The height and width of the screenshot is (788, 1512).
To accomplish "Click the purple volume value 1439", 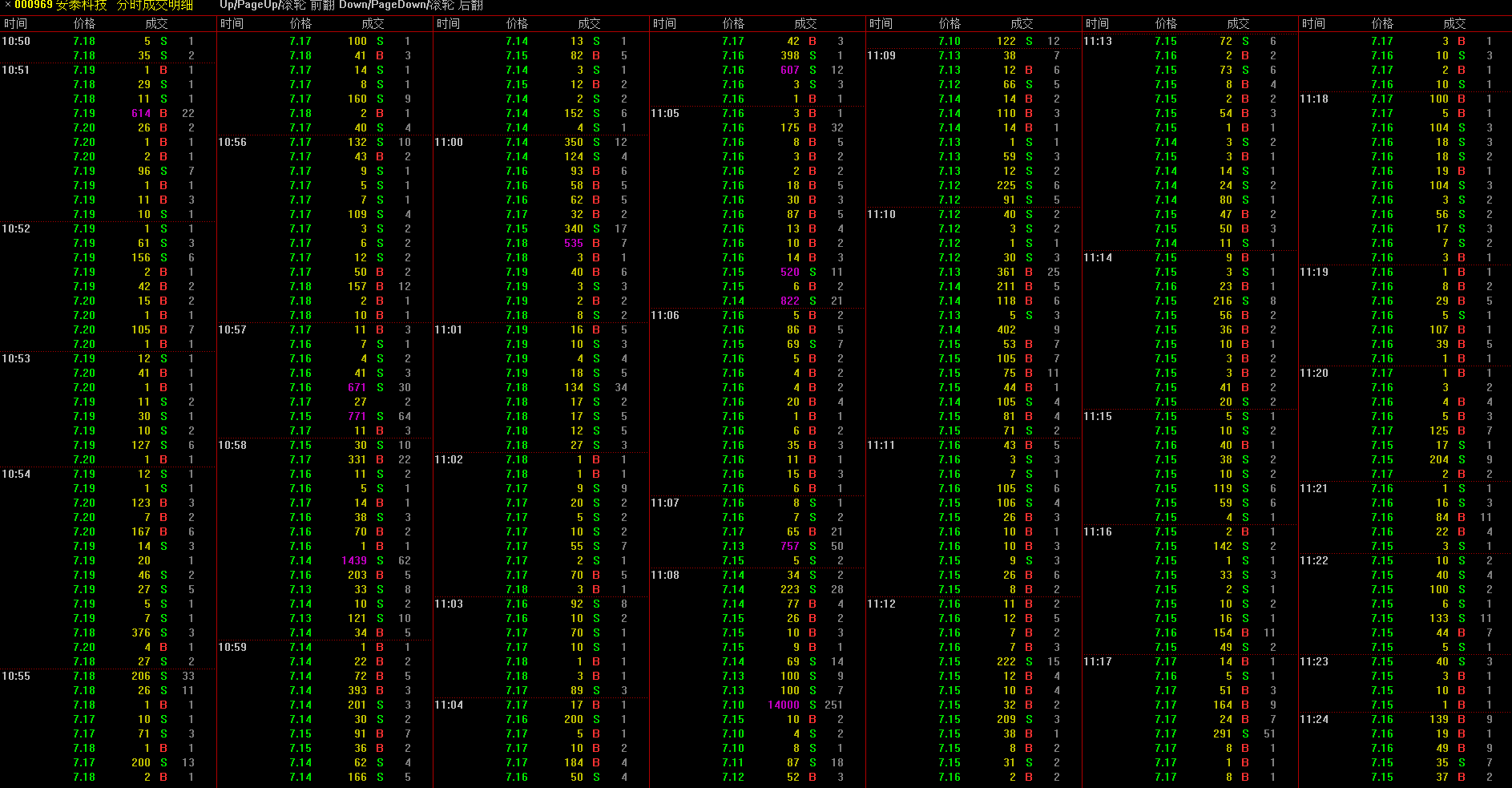I will tap(354, 560).
